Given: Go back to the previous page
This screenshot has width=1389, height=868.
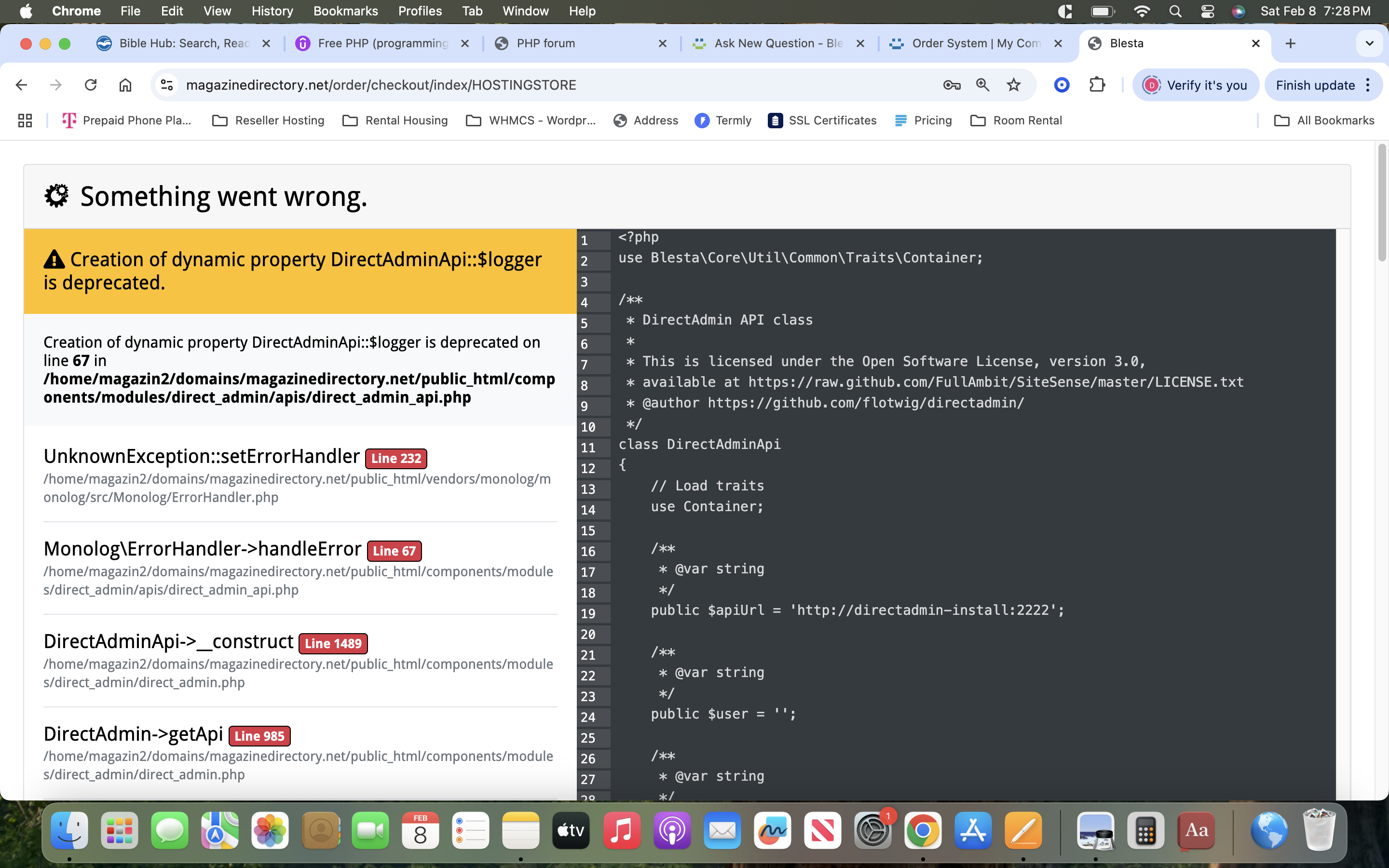Looking at the screenshot, I should point(21,85).
